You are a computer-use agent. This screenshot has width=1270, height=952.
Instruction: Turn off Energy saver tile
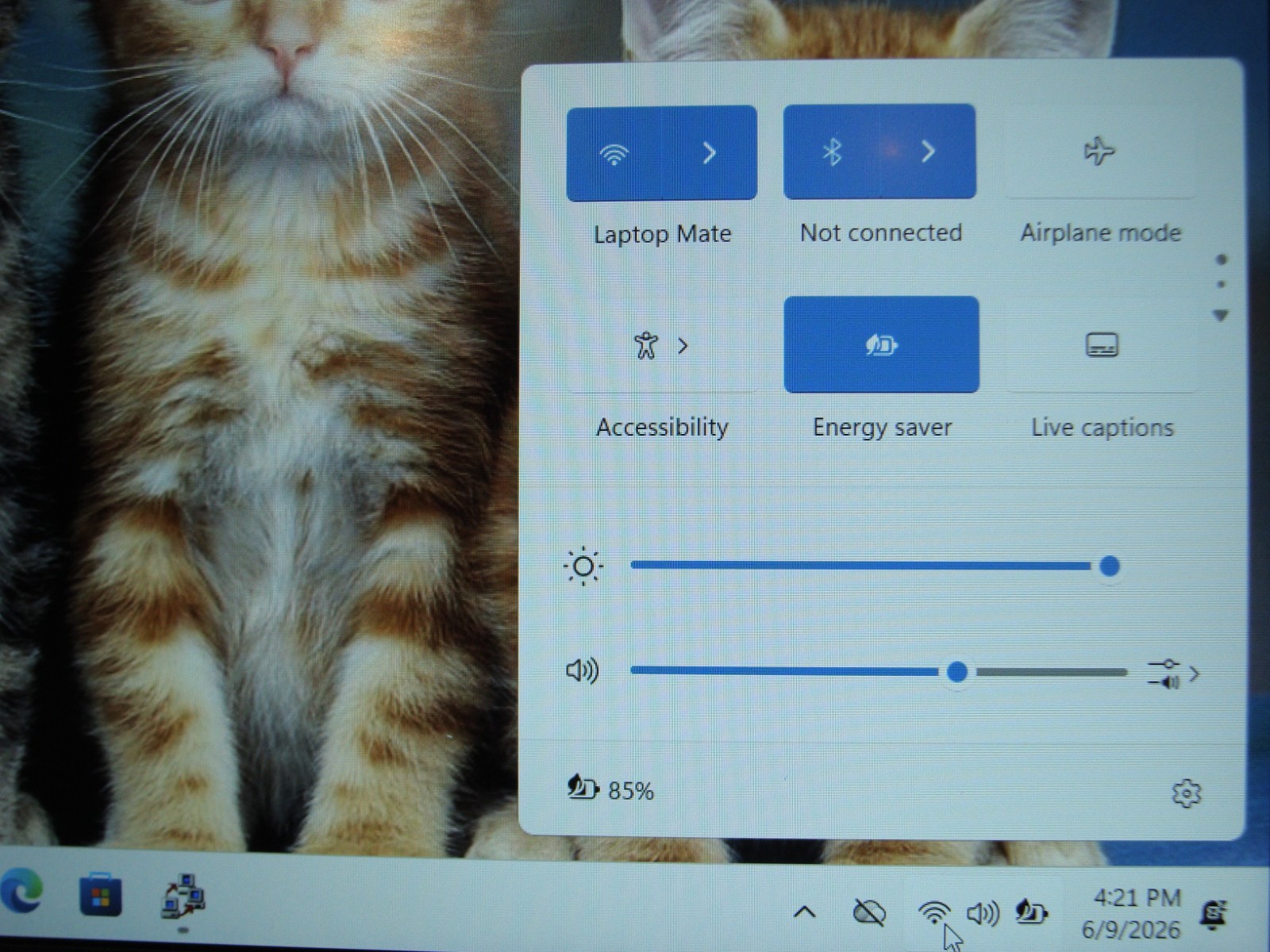pyautogui.click(x=881, y=344)
